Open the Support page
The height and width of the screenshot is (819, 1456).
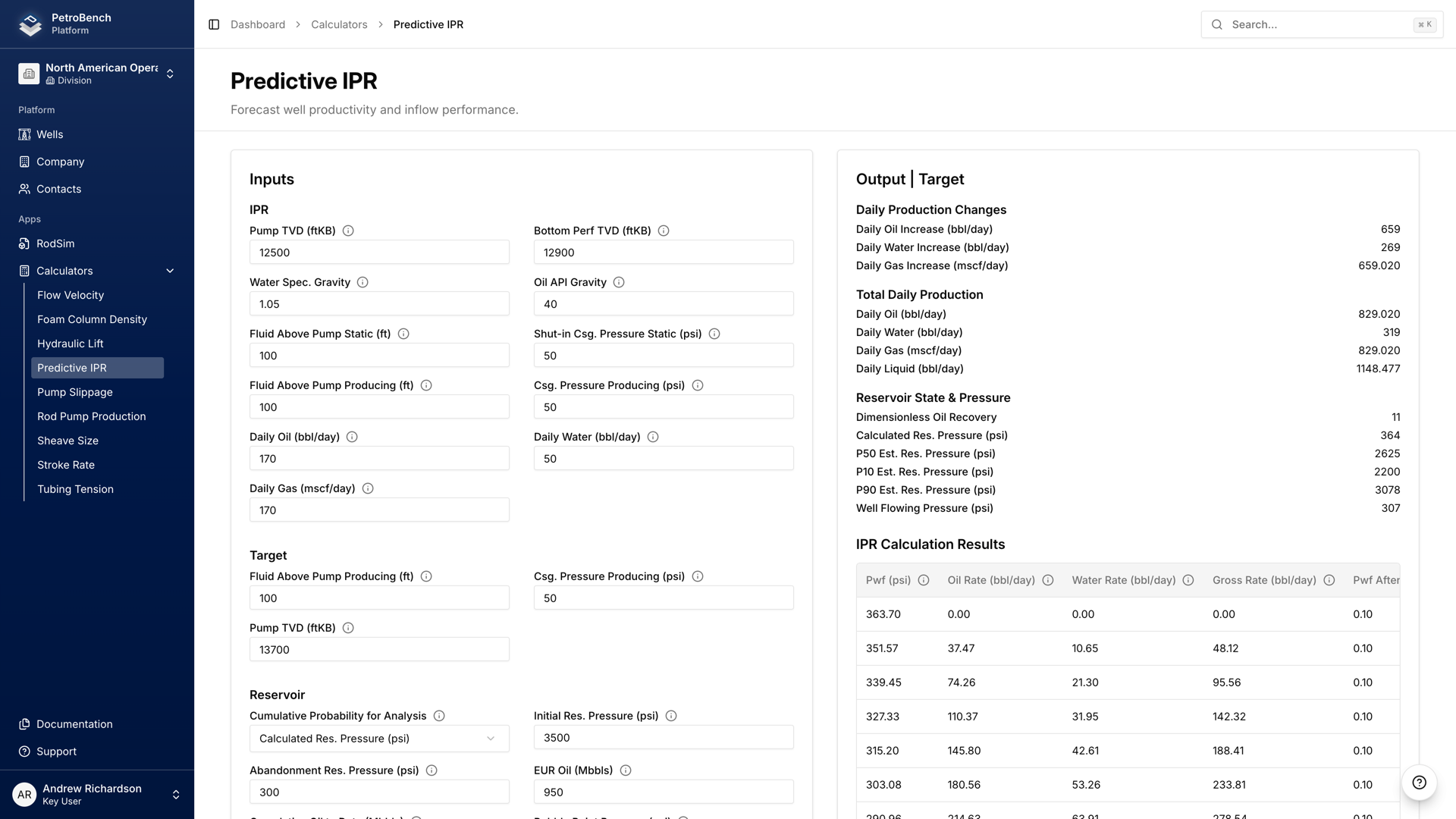[x=56, y=752]
